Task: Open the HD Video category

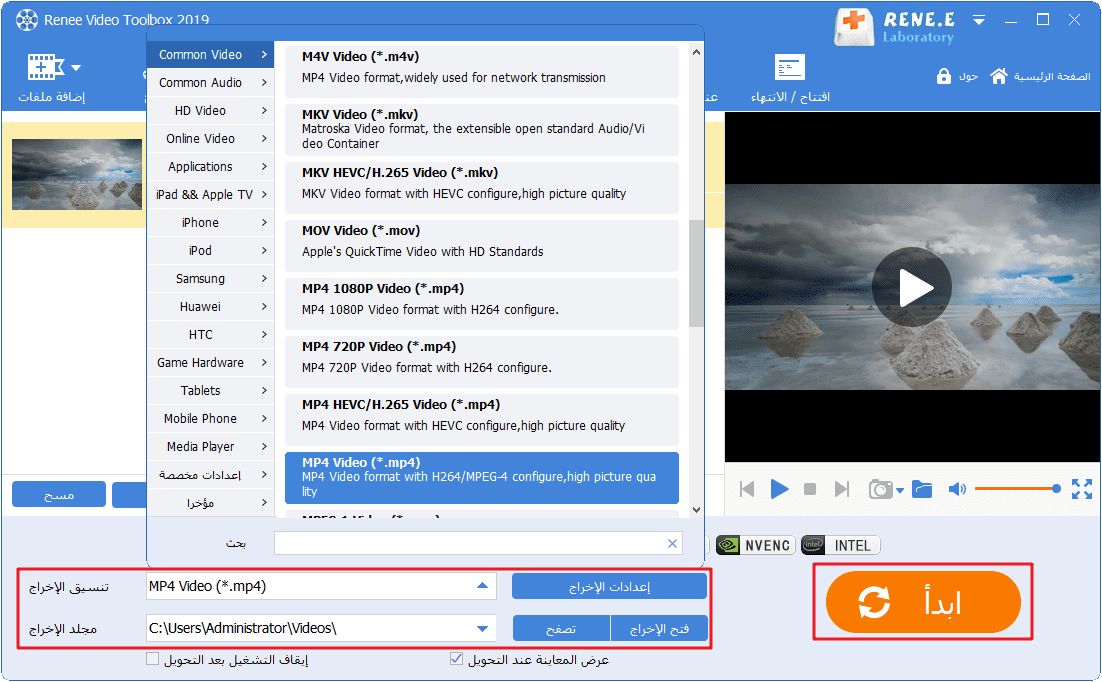Action: (x=211, y=110)
